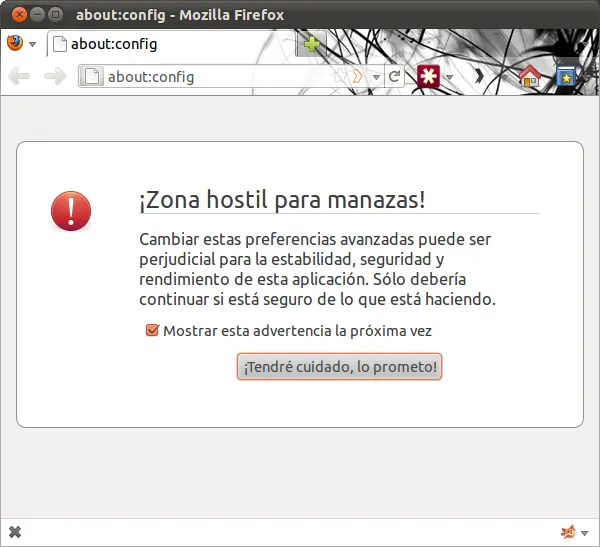This screenshot has width=600, height=547.
Task: Open the address bar history dropdown
Action: click(x=376, y=77)
